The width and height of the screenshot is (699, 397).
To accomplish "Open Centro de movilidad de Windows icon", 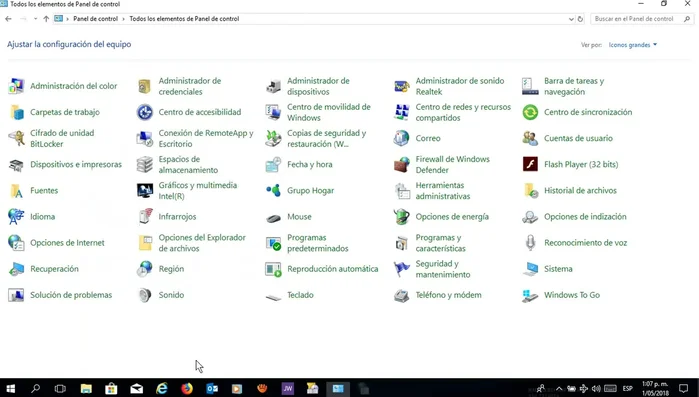I will [x=273, y=112].
